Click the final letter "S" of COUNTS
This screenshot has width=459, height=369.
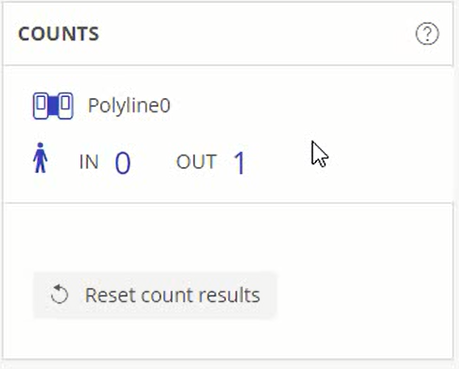pyautogui.click(x=93, y=34)
